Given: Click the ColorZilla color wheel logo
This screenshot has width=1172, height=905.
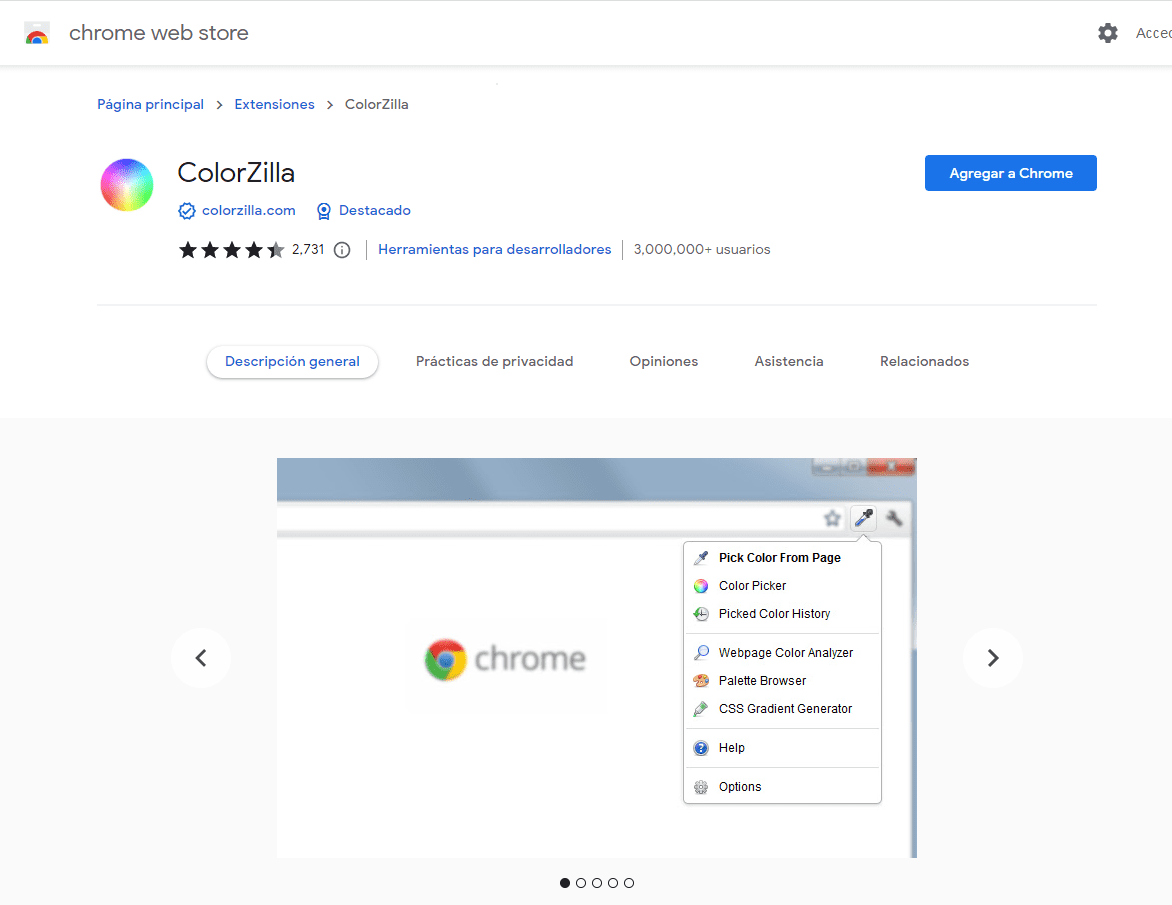Looking at the screenshot, I should tap(127, 185).
